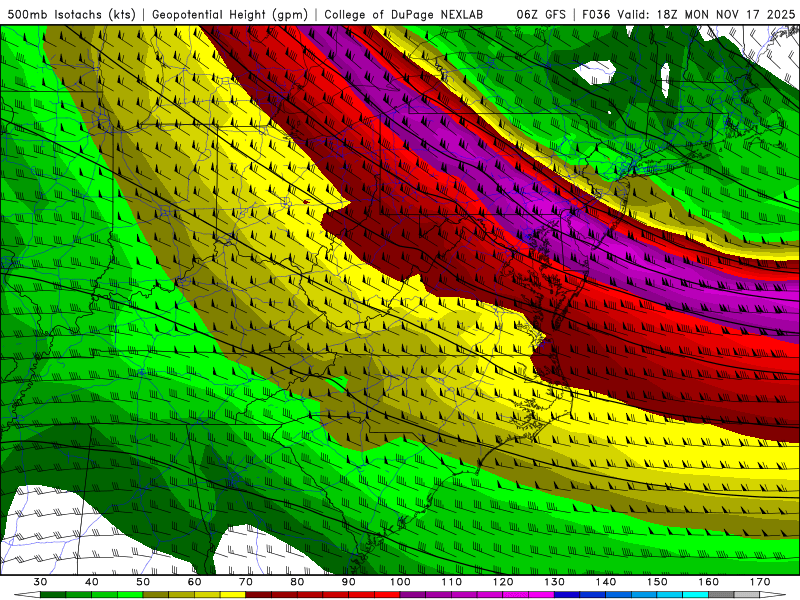Click the '170' legend scale label
The height and width of the screenshot is (600, 800).
click(760, 582)
